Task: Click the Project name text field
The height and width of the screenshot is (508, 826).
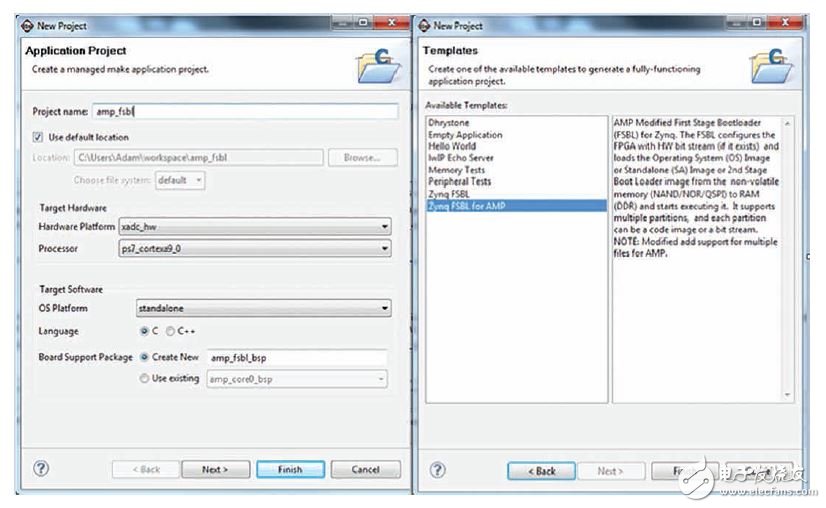Action: pyautogui.click(x=244, y=112)
